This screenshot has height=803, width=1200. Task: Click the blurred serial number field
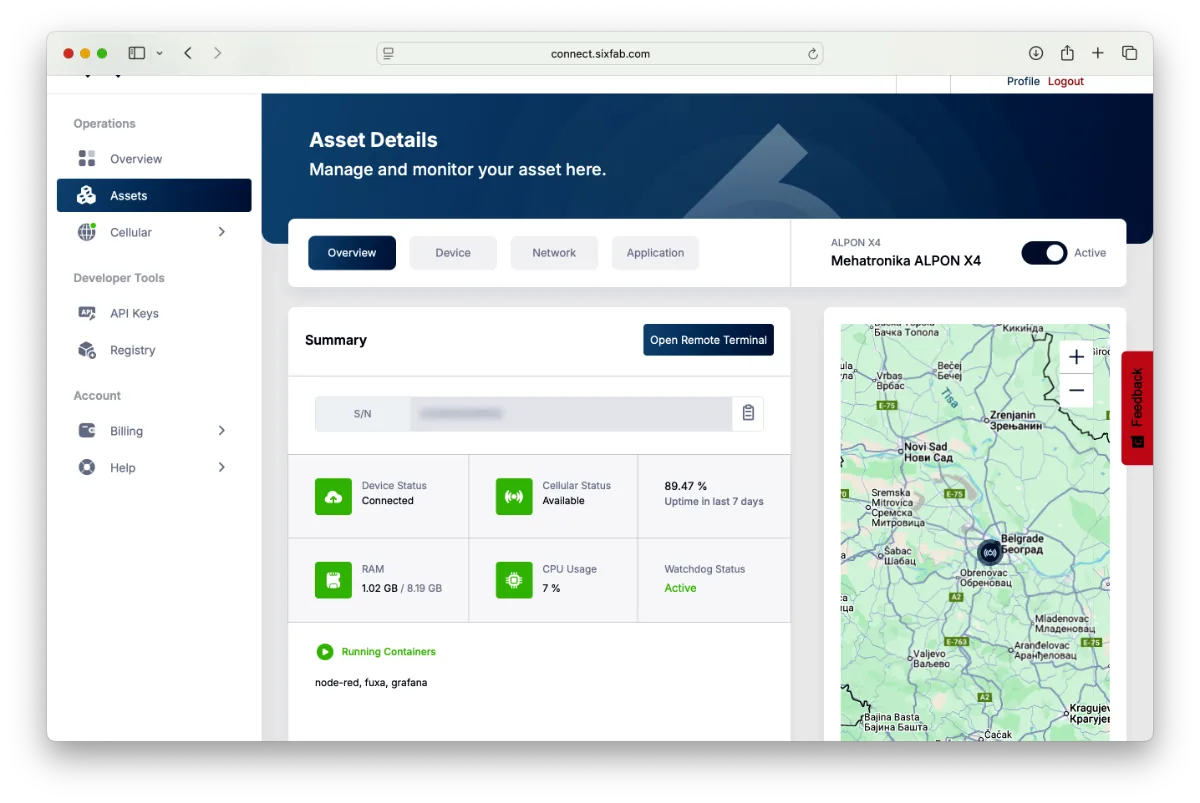coord(571,413)
